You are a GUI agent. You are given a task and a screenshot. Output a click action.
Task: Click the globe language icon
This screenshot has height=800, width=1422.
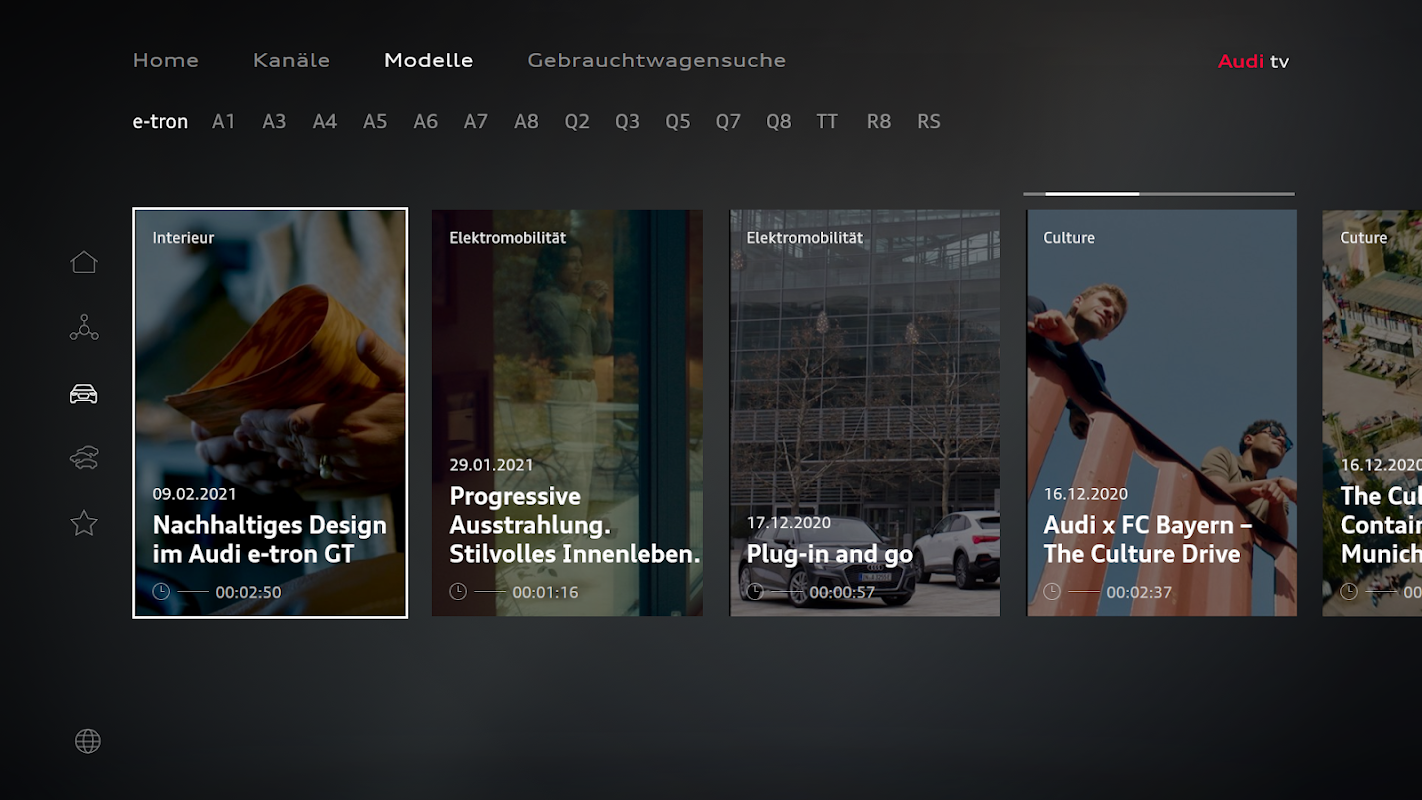[88, 741]
